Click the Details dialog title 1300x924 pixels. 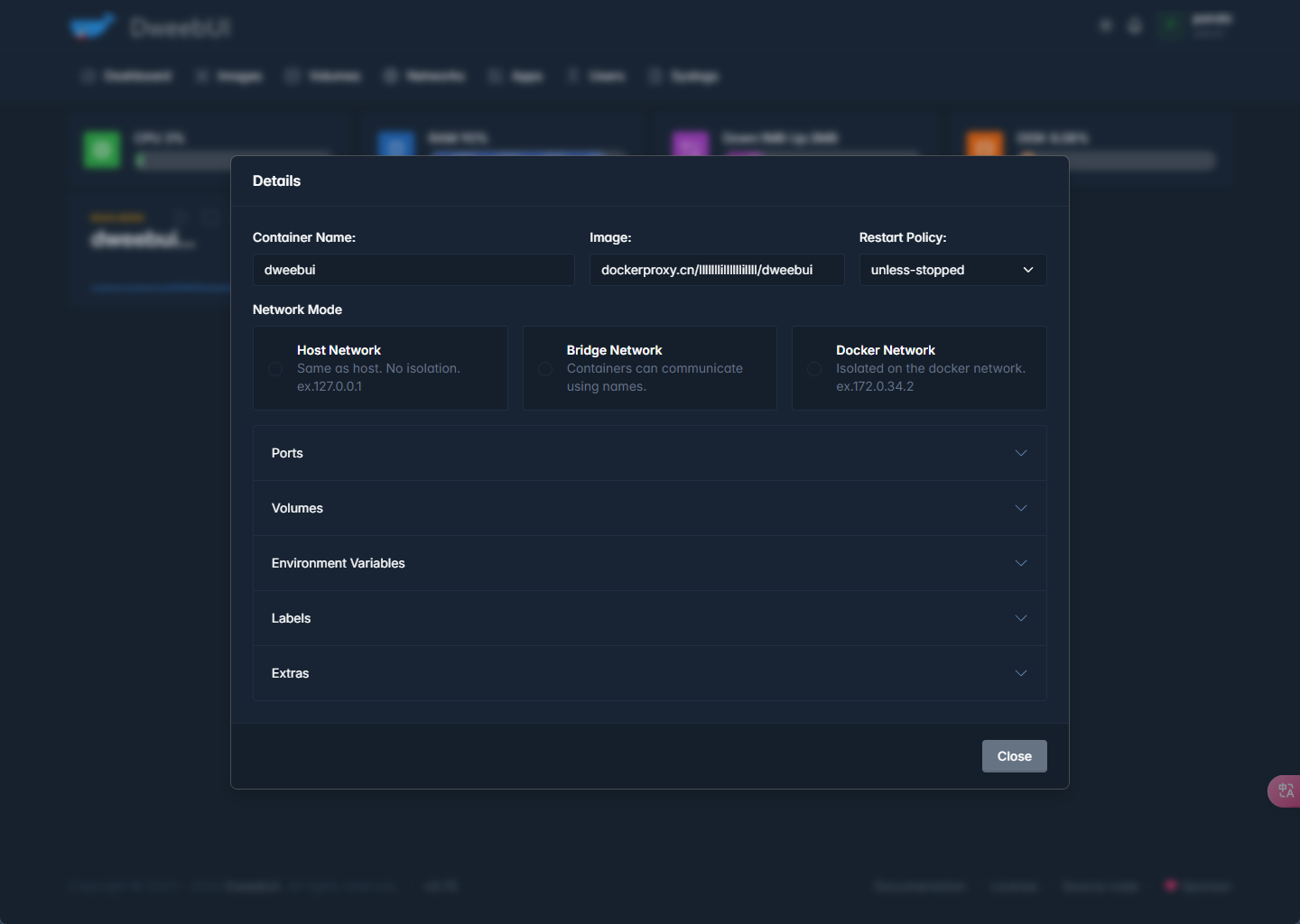[276, 180]
